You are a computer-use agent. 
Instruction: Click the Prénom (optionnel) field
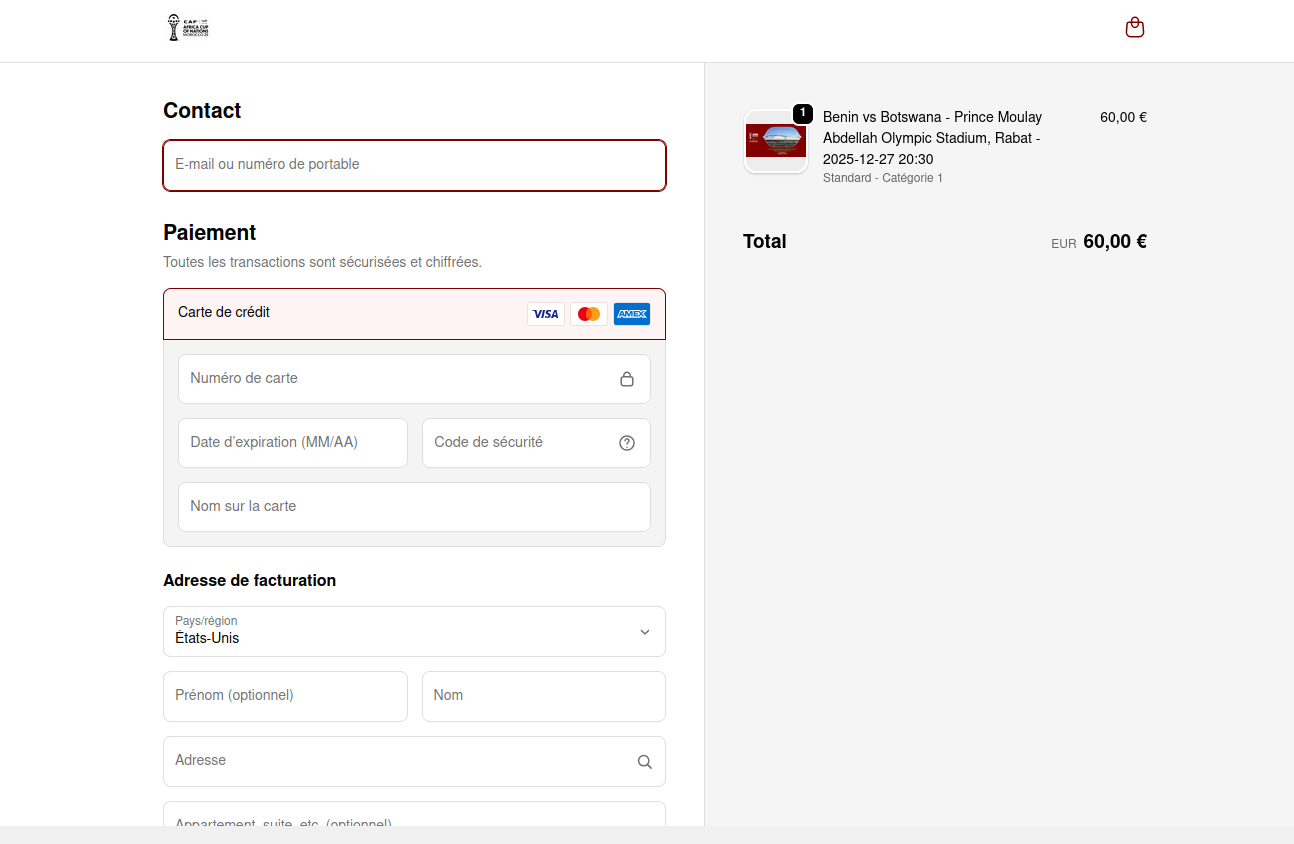click(285, 696)
